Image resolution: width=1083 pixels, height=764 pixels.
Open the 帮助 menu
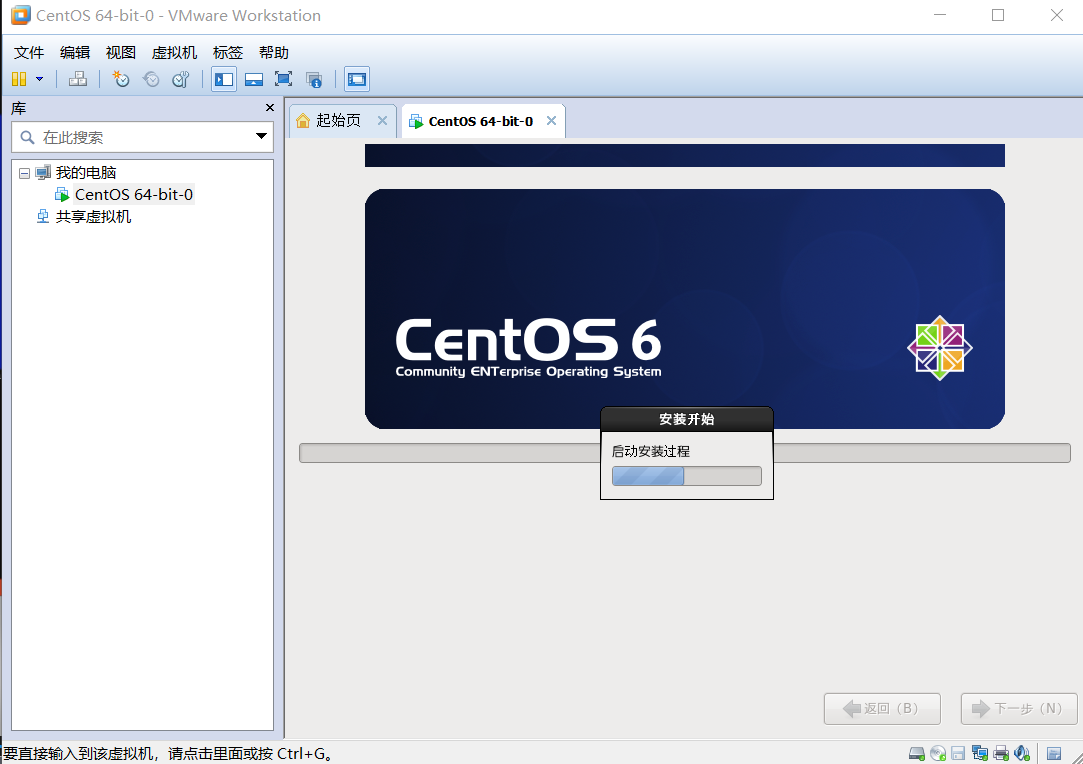(274, 52)
